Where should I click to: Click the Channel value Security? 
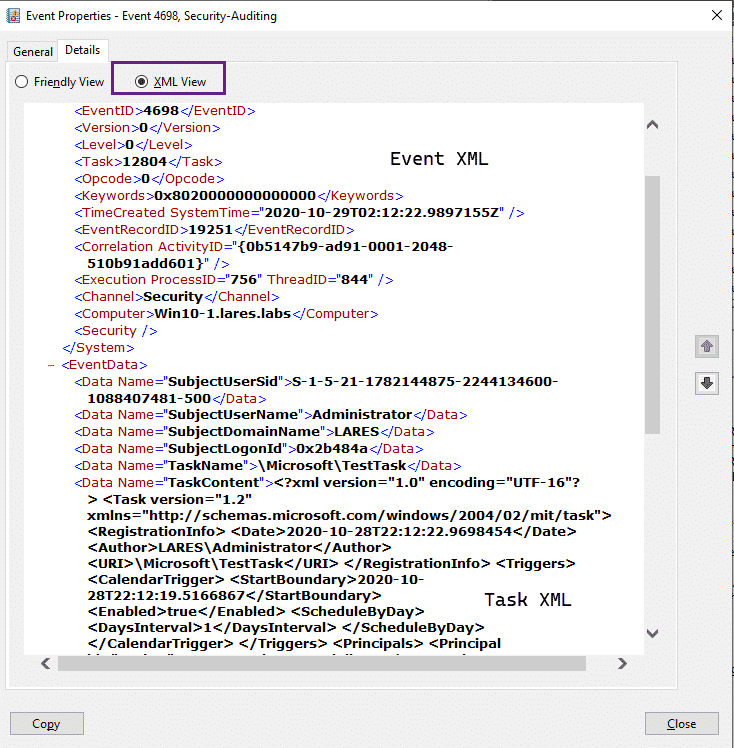tap(173, 297)
